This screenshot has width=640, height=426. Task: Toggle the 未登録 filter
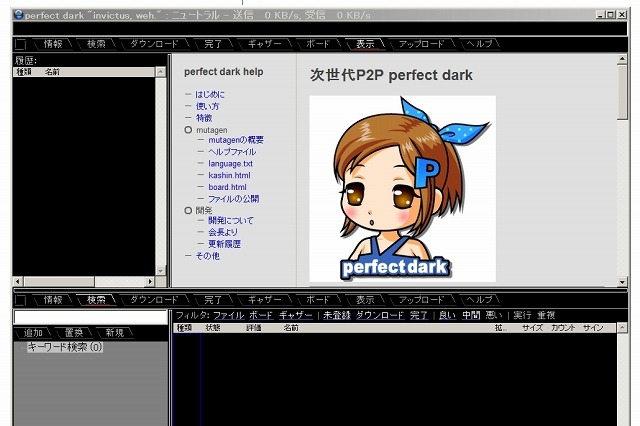click(x=337, y=315)
